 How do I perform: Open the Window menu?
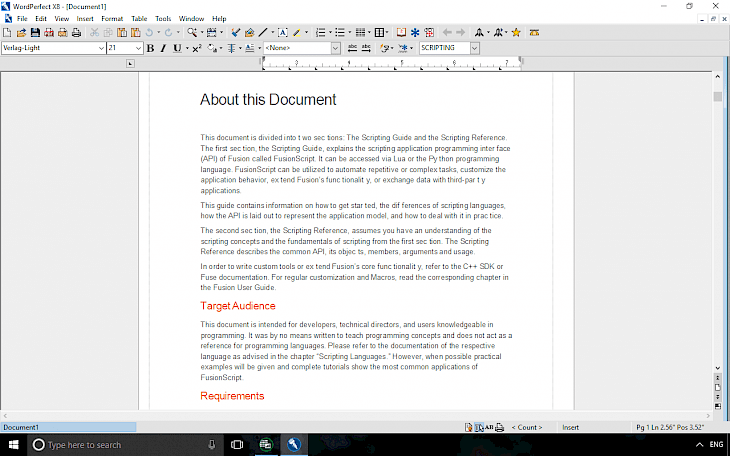[191, 19]
